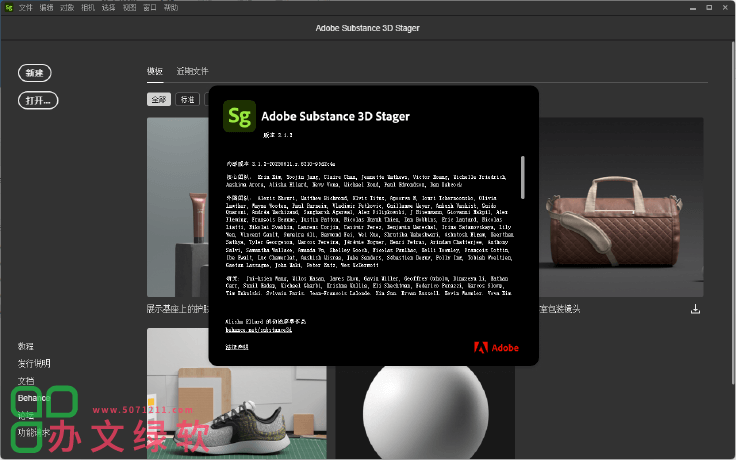This screenshot has height=461, width=736.
Task: Open the 教程 link in the sidebar
Action: click(x=26, y=346)
